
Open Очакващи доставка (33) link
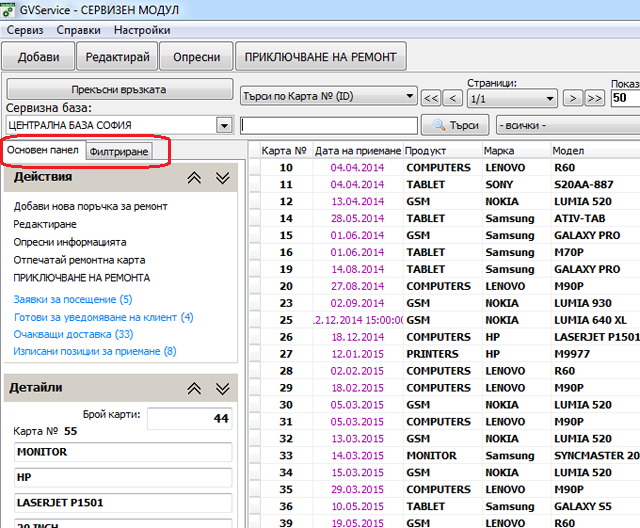click(73, 334)
